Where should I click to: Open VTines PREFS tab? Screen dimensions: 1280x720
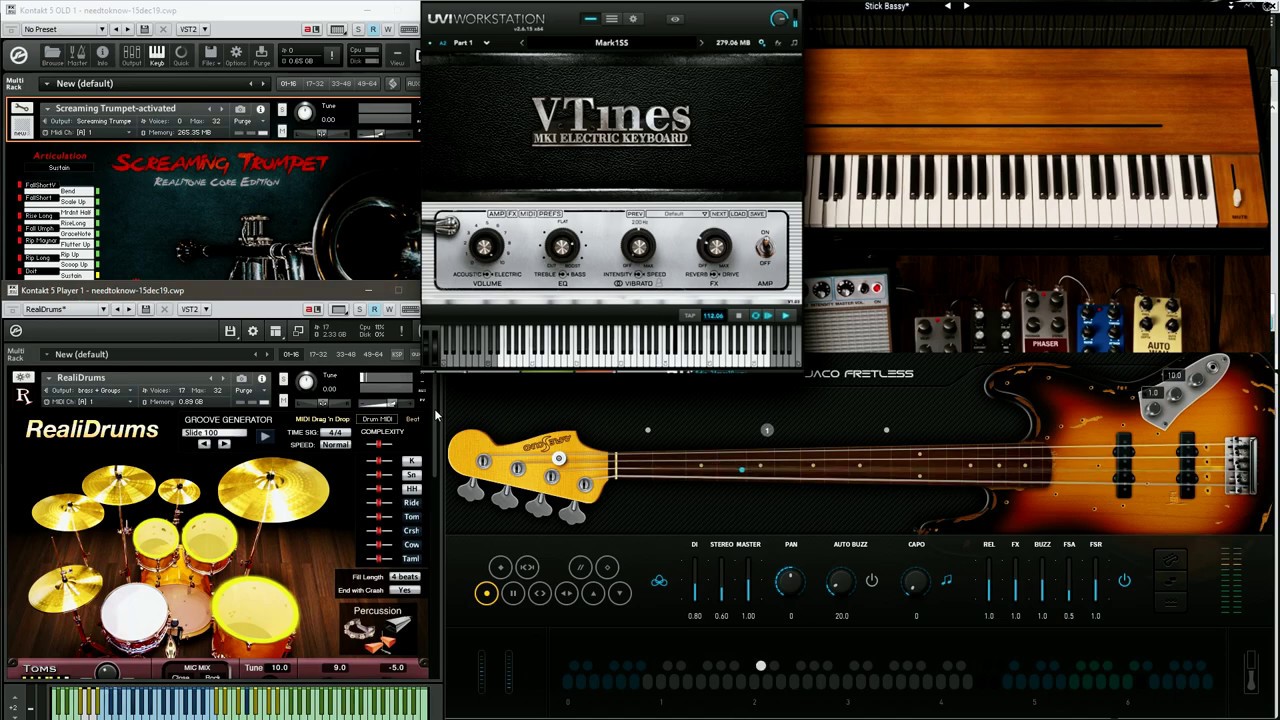coord(550,214)
